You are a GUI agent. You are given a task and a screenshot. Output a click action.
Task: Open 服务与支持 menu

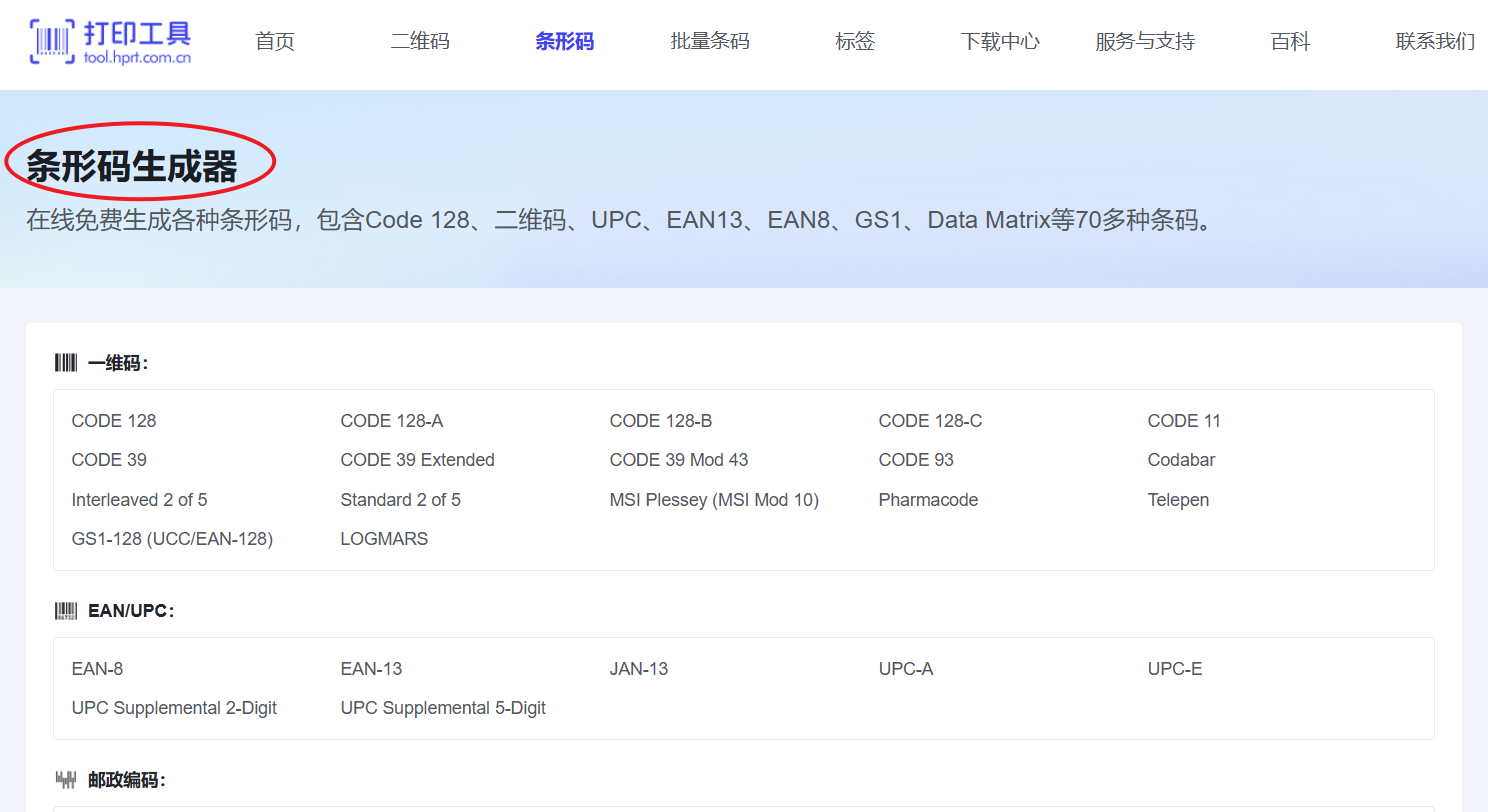[1145, 42]
